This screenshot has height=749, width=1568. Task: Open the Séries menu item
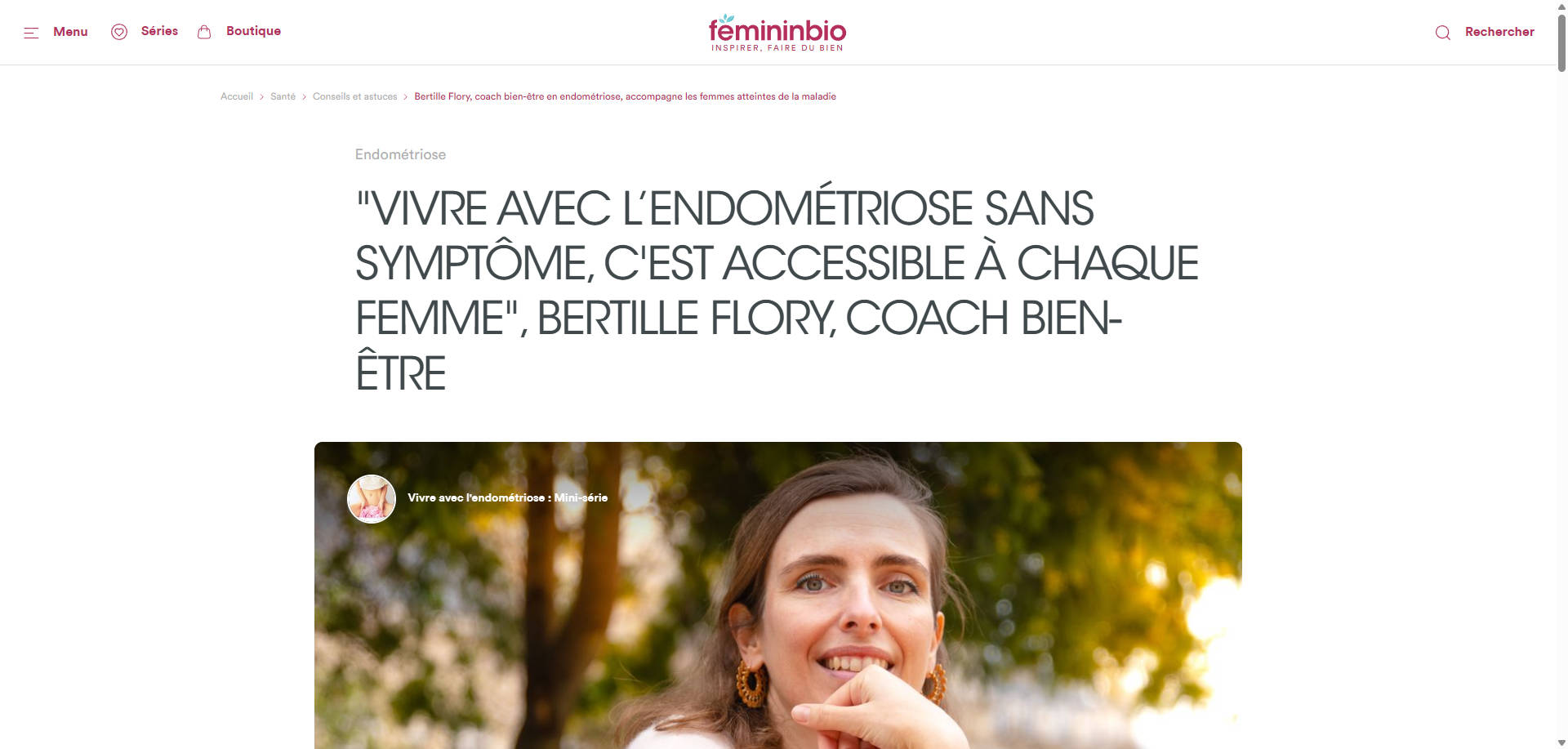[x=159, y=31]
